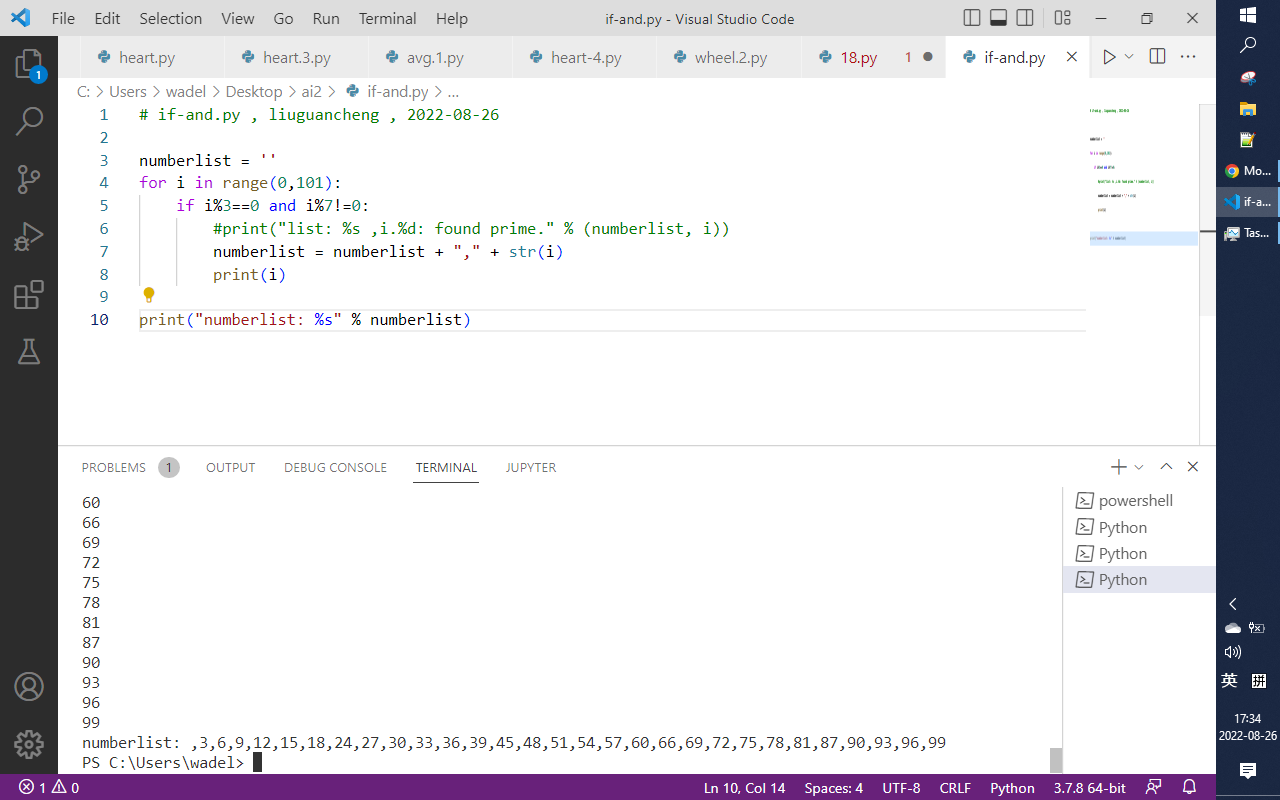Open the Run and Debug view
The width and height of the screenshot is (1280, 800).
point(29,237)
